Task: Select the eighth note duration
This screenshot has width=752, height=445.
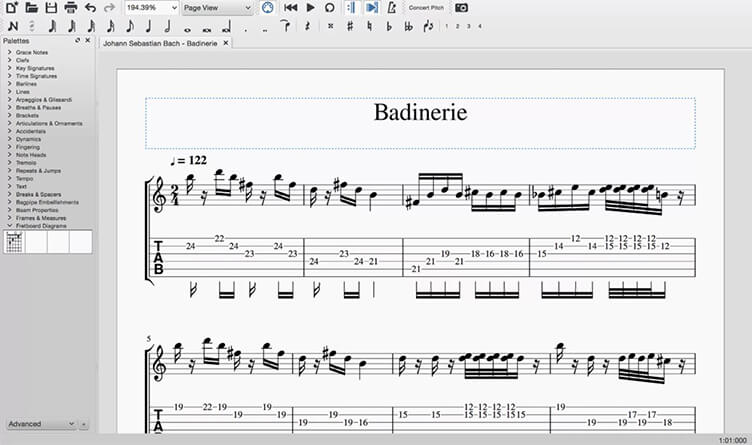Action: click(129, 26)
